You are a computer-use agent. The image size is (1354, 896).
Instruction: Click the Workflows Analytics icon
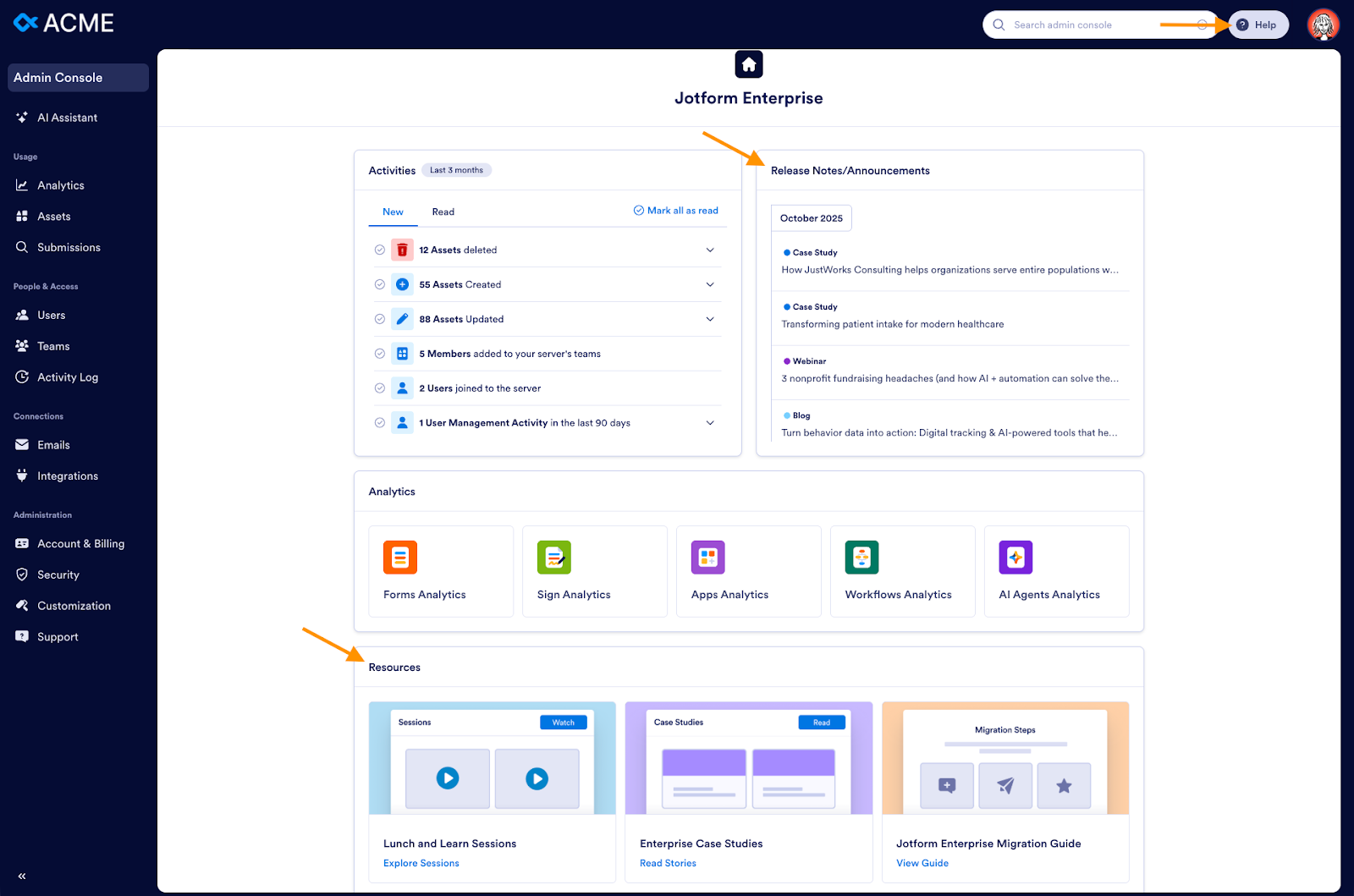pyautogui.click(x=861, y=558)
